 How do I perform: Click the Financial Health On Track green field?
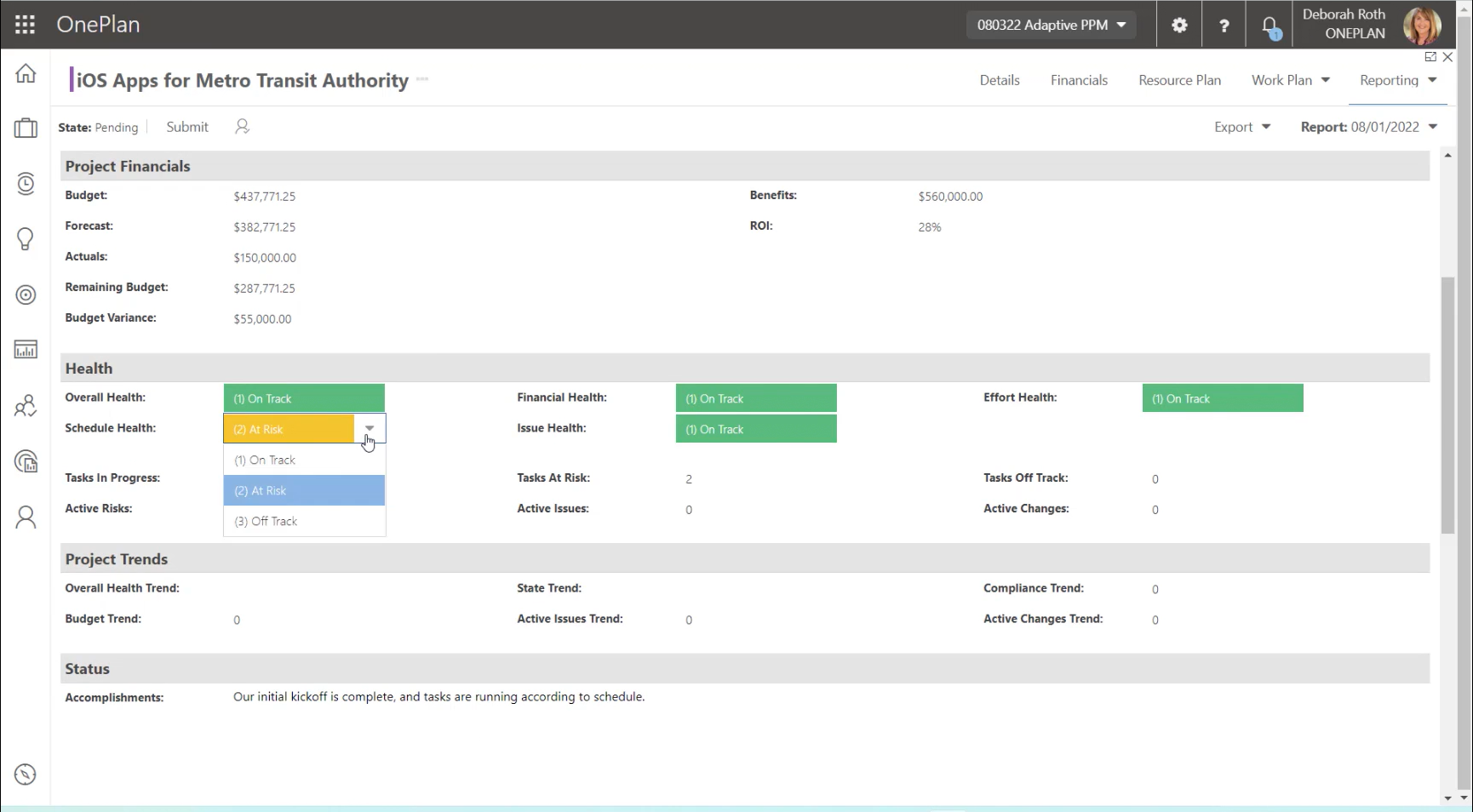pyautogui.click(x=756, y=398)
